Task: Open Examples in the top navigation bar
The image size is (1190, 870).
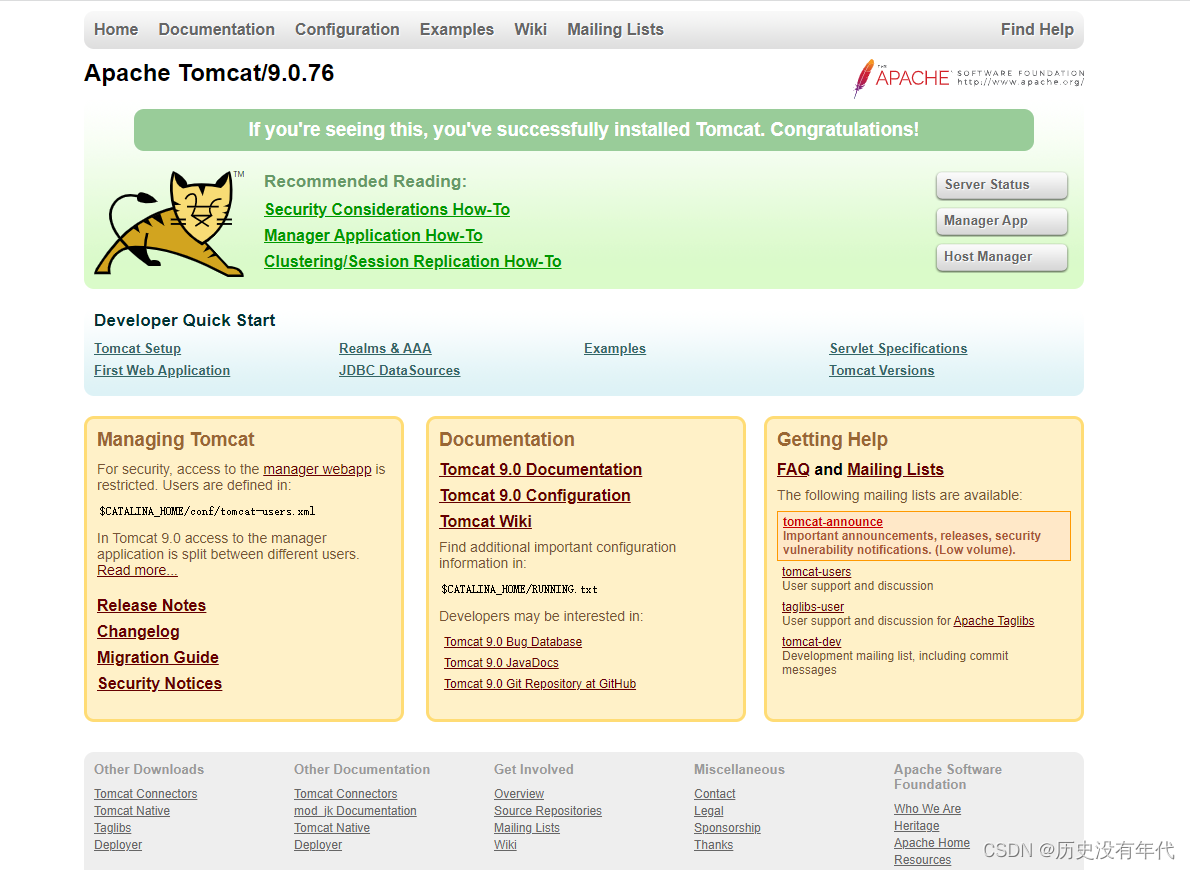Action: coord(457,30)
